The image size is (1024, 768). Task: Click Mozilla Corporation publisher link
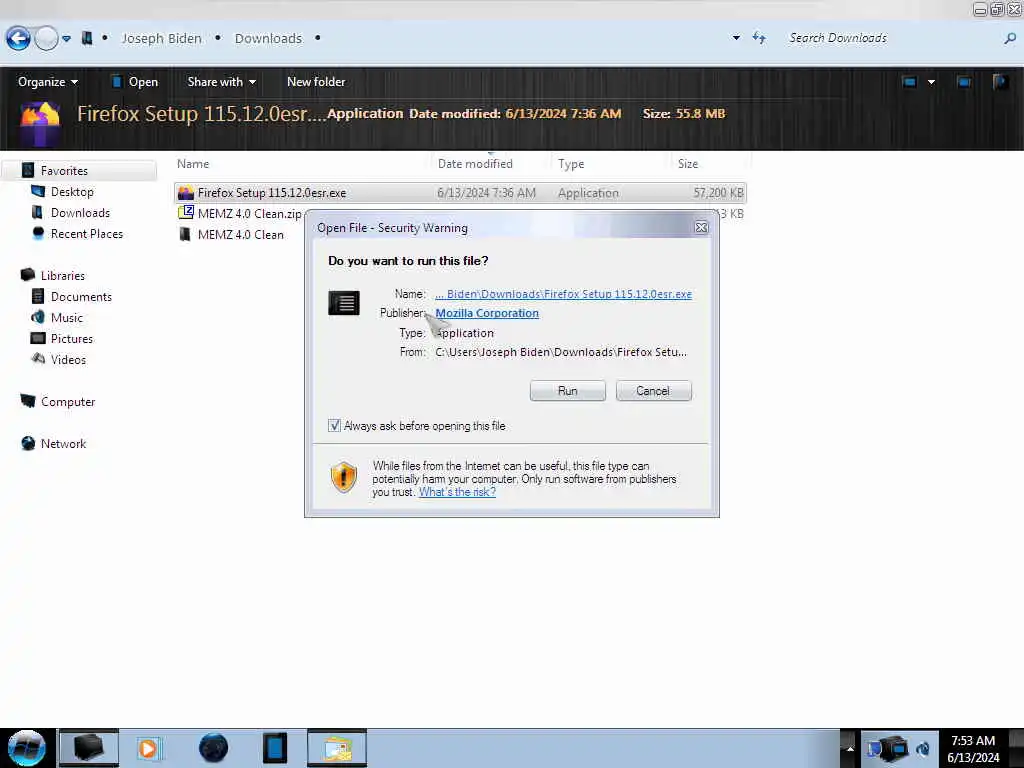pos(487,313)
